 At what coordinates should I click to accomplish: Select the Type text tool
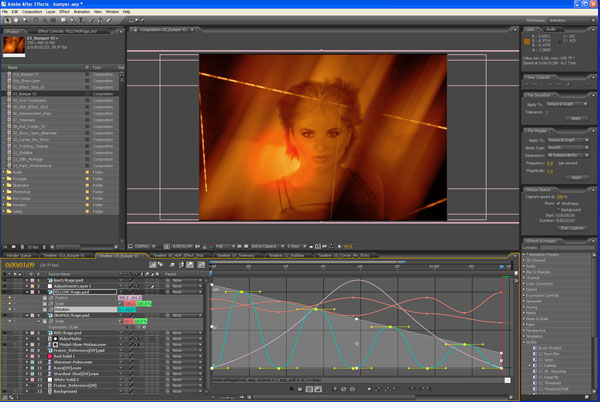pyautogui.click(x=81, y=20)
